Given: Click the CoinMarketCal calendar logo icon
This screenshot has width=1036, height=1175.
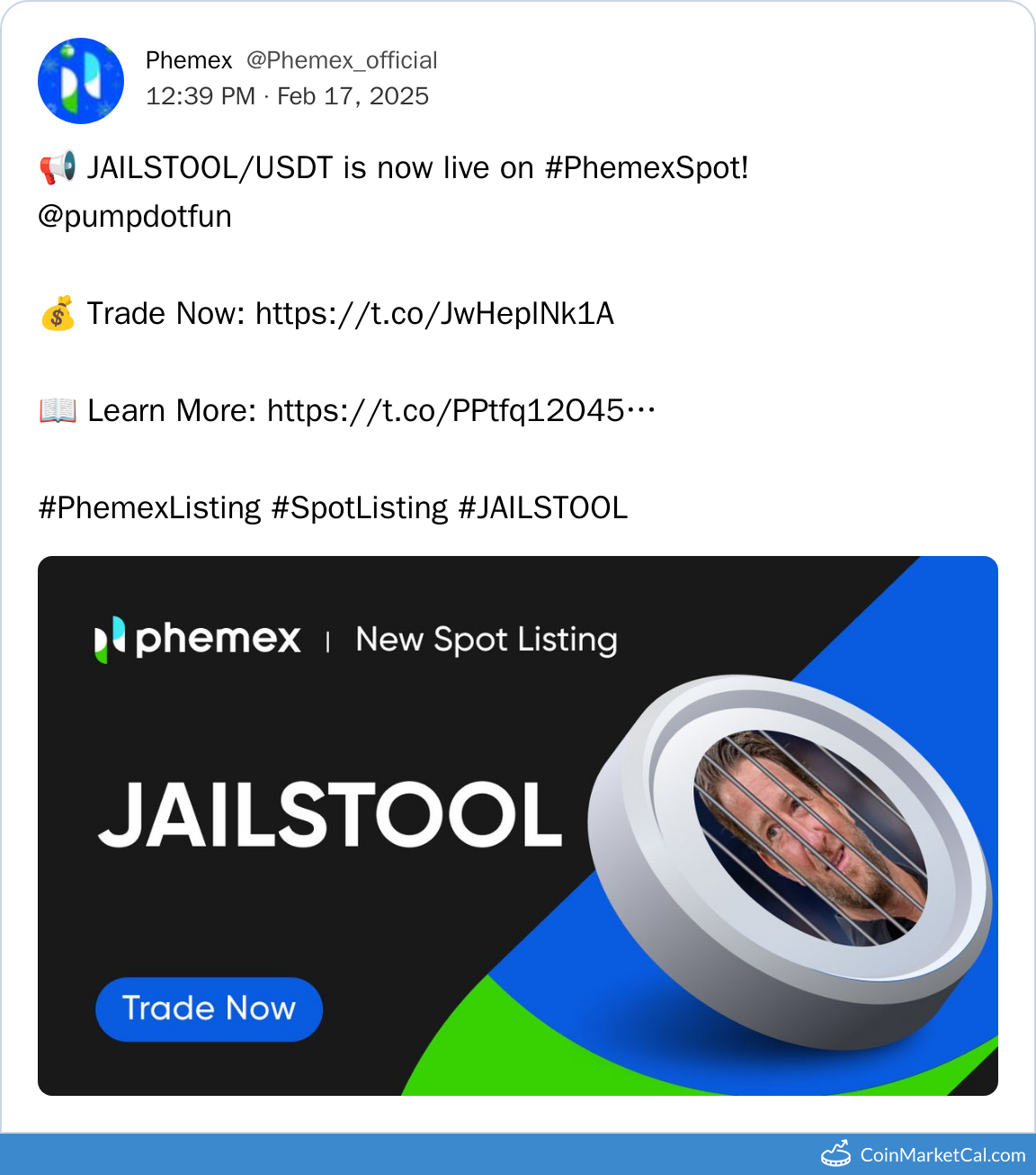Looking at the screenshot, I should coord(835,1154).
